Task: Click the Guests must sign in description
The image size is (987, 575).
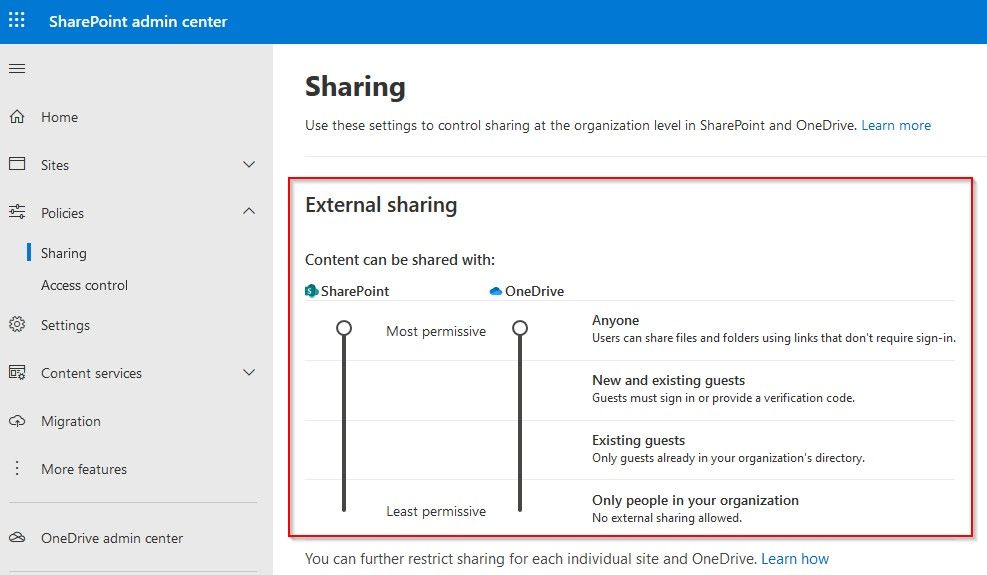Action: click(723, 398)
